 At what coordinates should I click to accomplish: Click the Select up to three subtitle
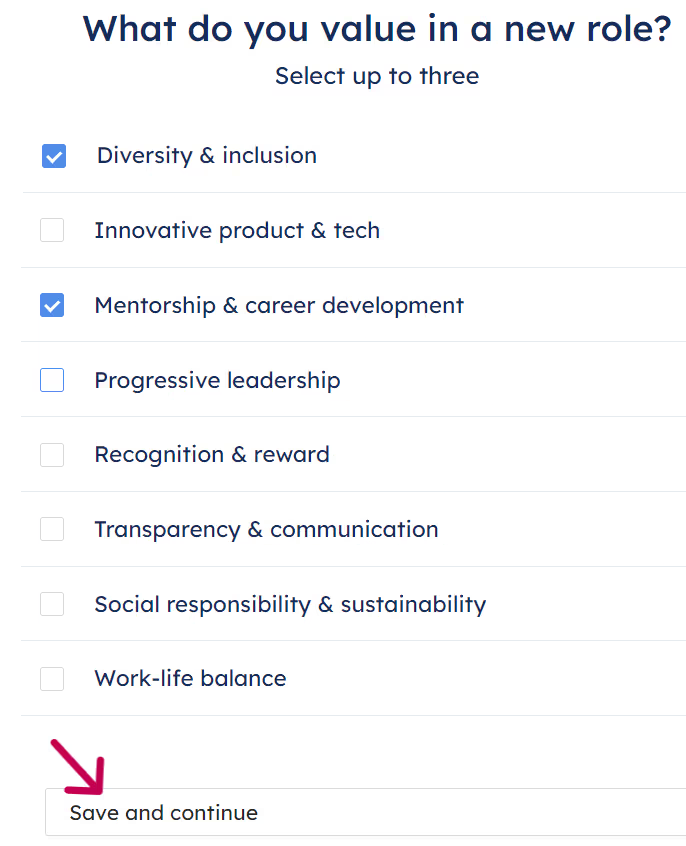pyautogui.click(x=377, y=76)
